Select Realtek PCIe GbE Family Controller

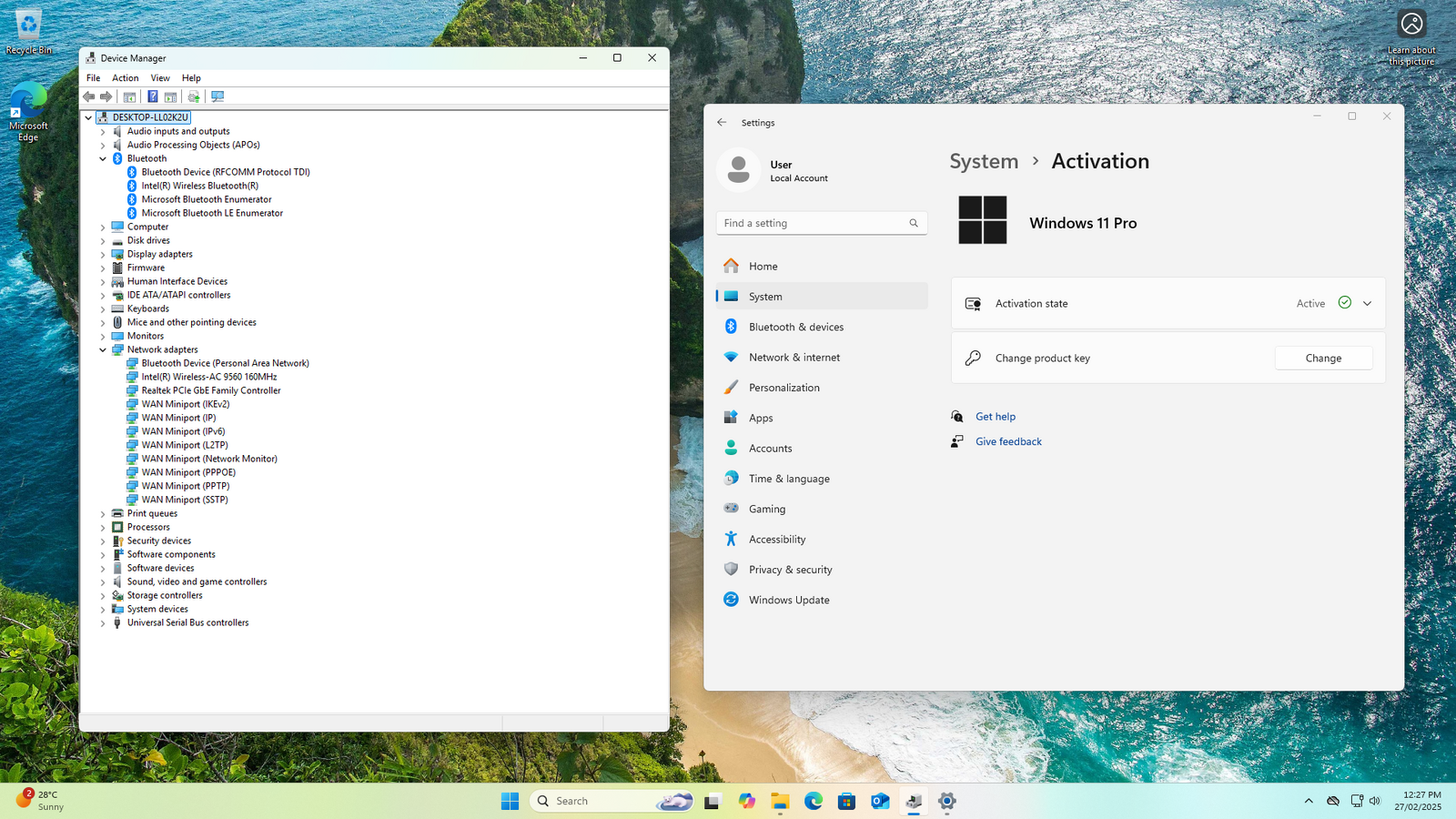(211, 390)
